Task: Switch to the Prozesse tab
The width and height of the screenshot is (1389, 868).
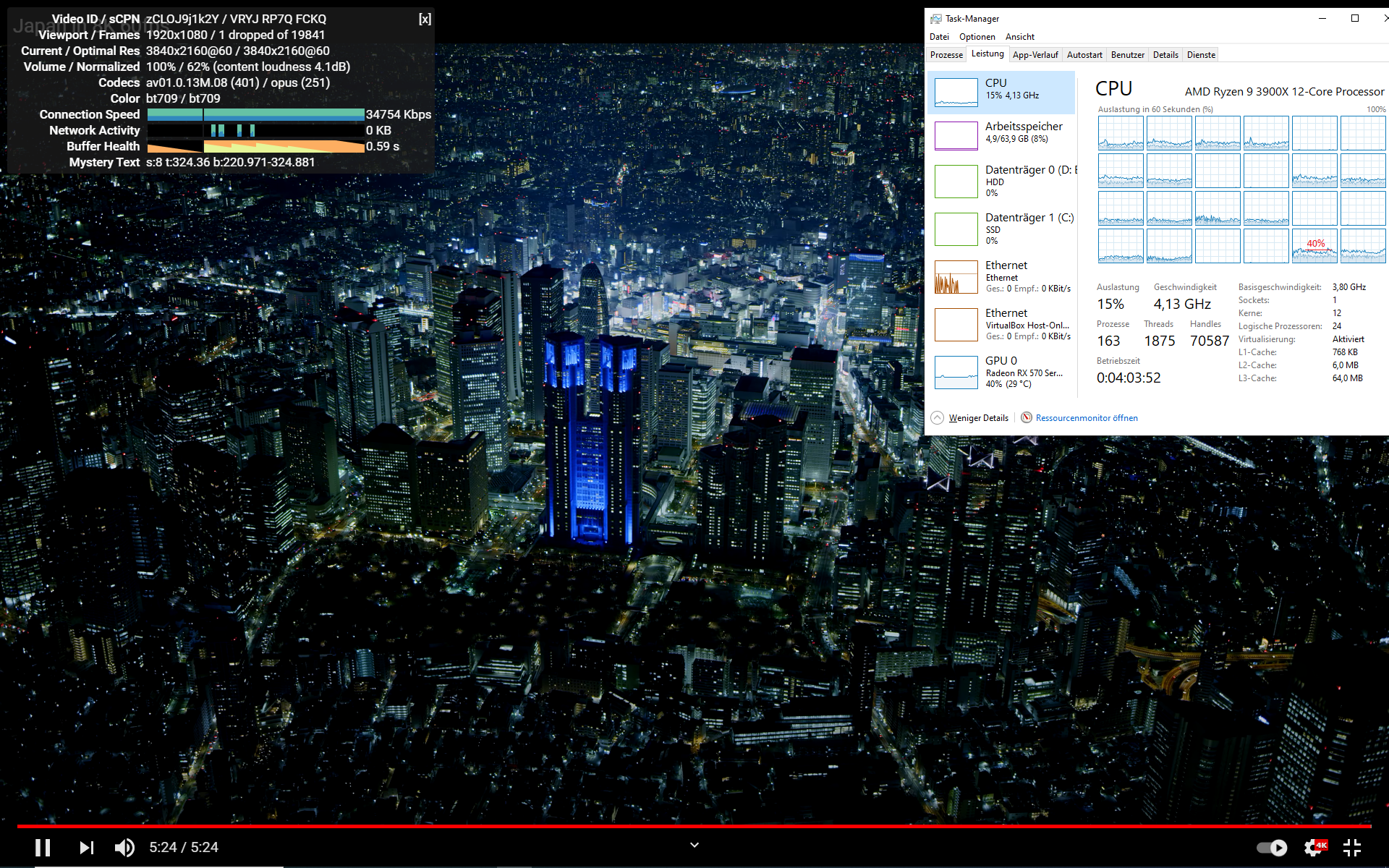Action: (x=946, y=55)
